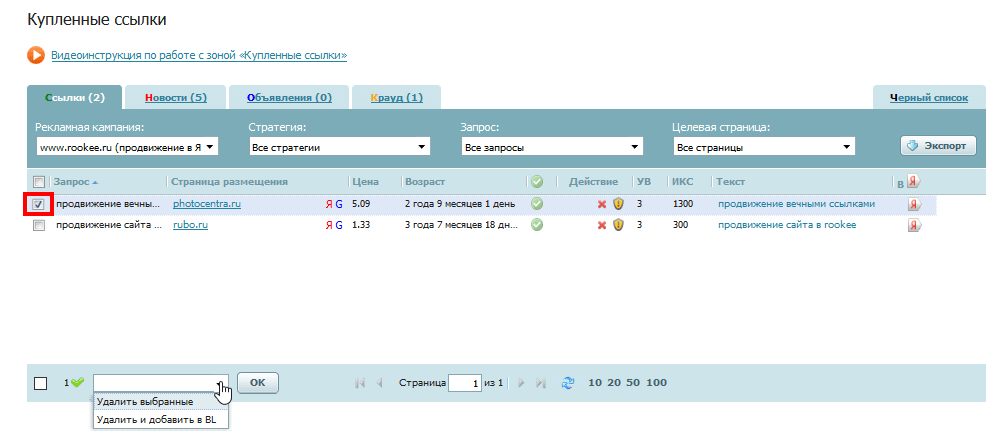The image size is (999, 440).
Task: Click the blue G icon in rubo.ru row
Action: tap(339, 225)
